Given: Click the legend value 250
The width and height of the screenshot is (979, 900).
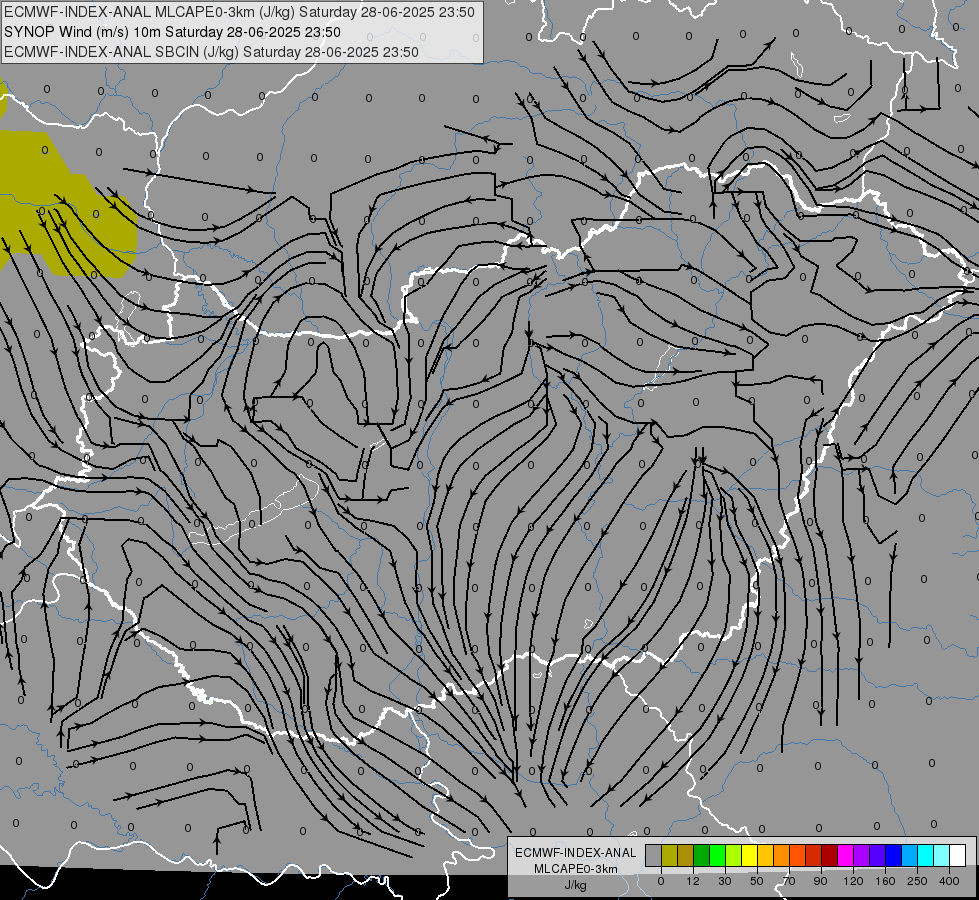Looking at the screenshot, I should (917, 881).
